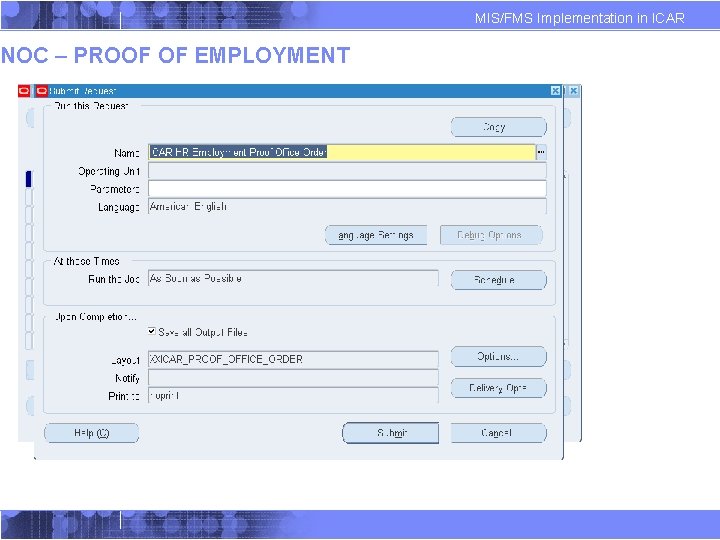Cancel the Submit Request dialog

click(499, 433)
